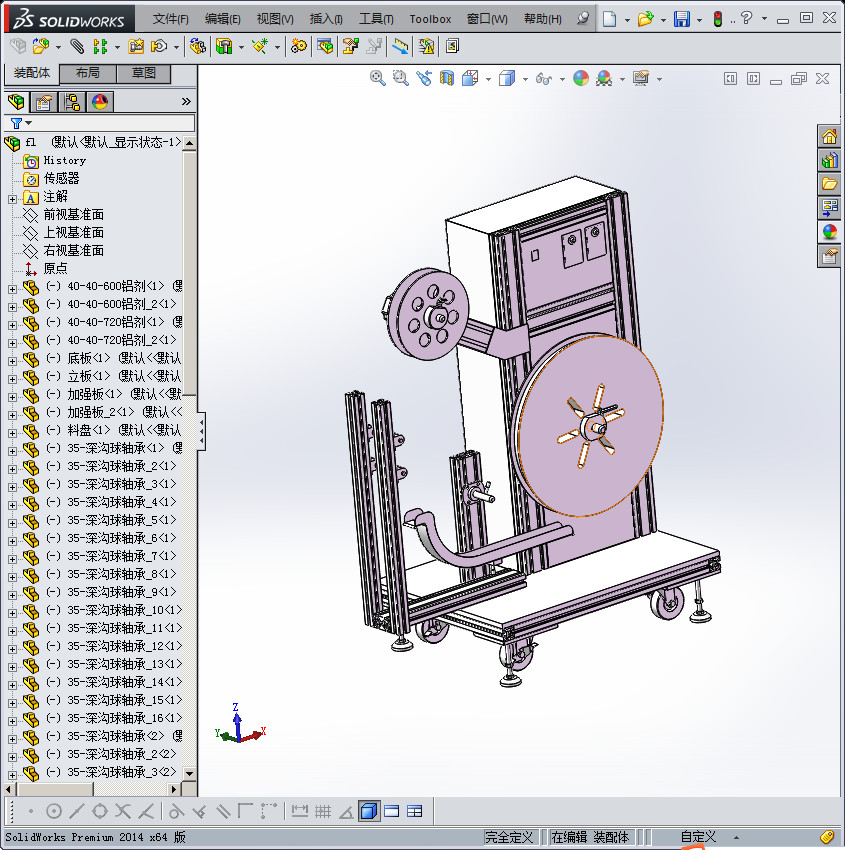Open the ConfigurationManager tab
Screen dimensions: 845x850
click(72, 101)
